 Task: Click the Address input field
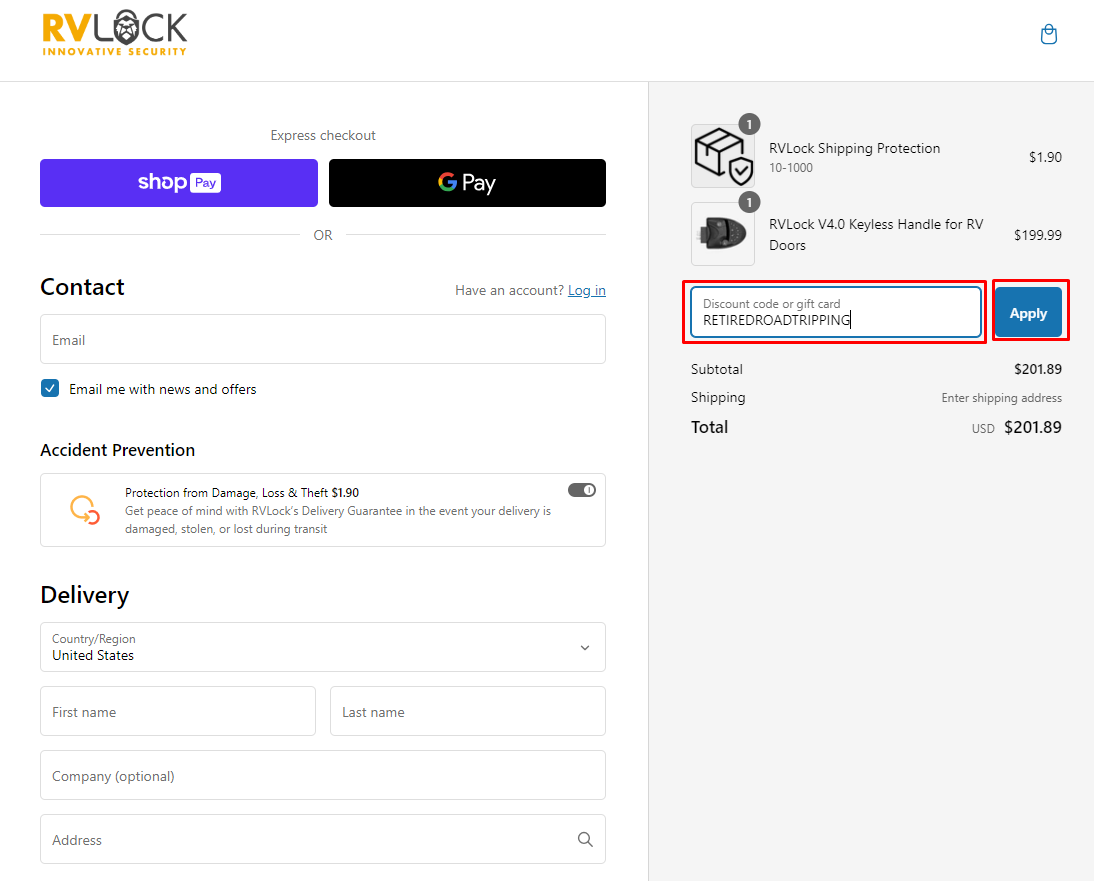(x=305, y=840)
